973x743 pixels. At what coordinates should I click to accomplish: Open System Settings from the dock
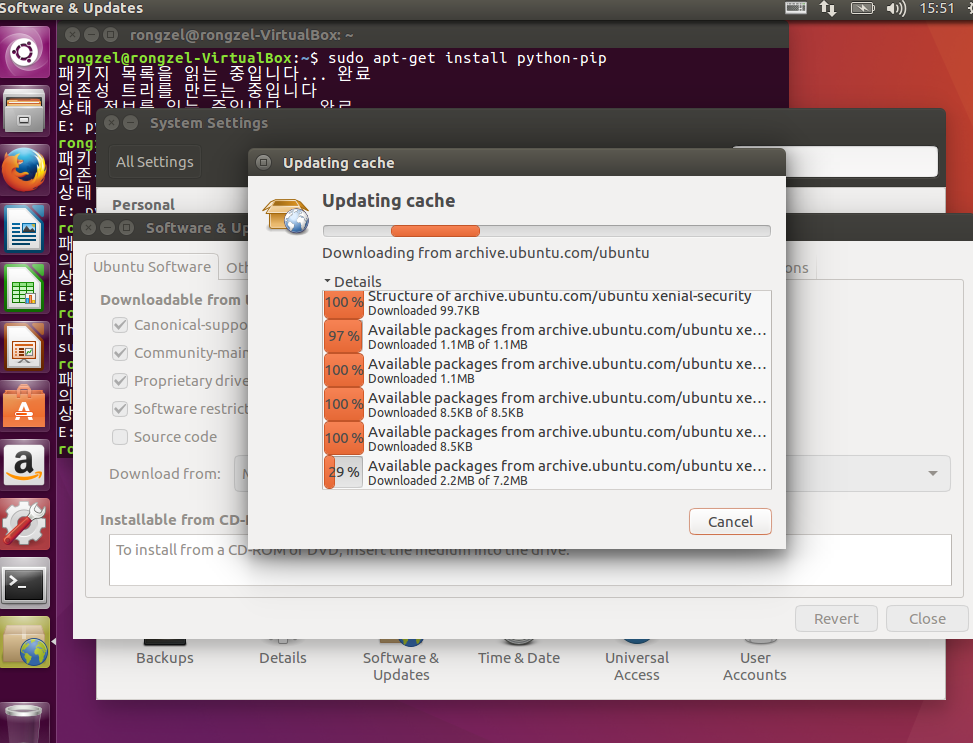24,524
